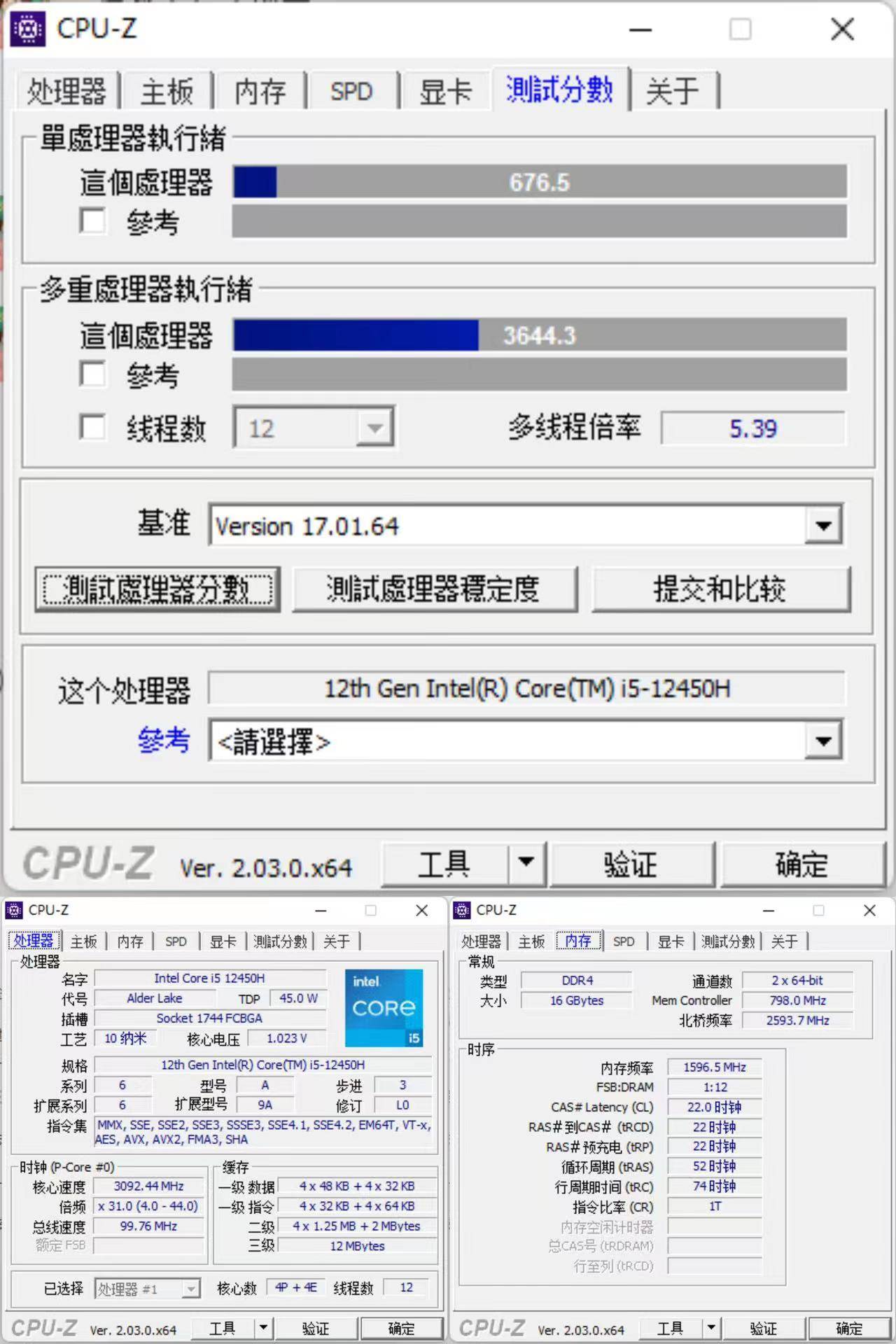The width and height of the screenshot is (896, 1344).
Task: Click CPU-Z icon in the processor window title bar
Action: [14, 910]
